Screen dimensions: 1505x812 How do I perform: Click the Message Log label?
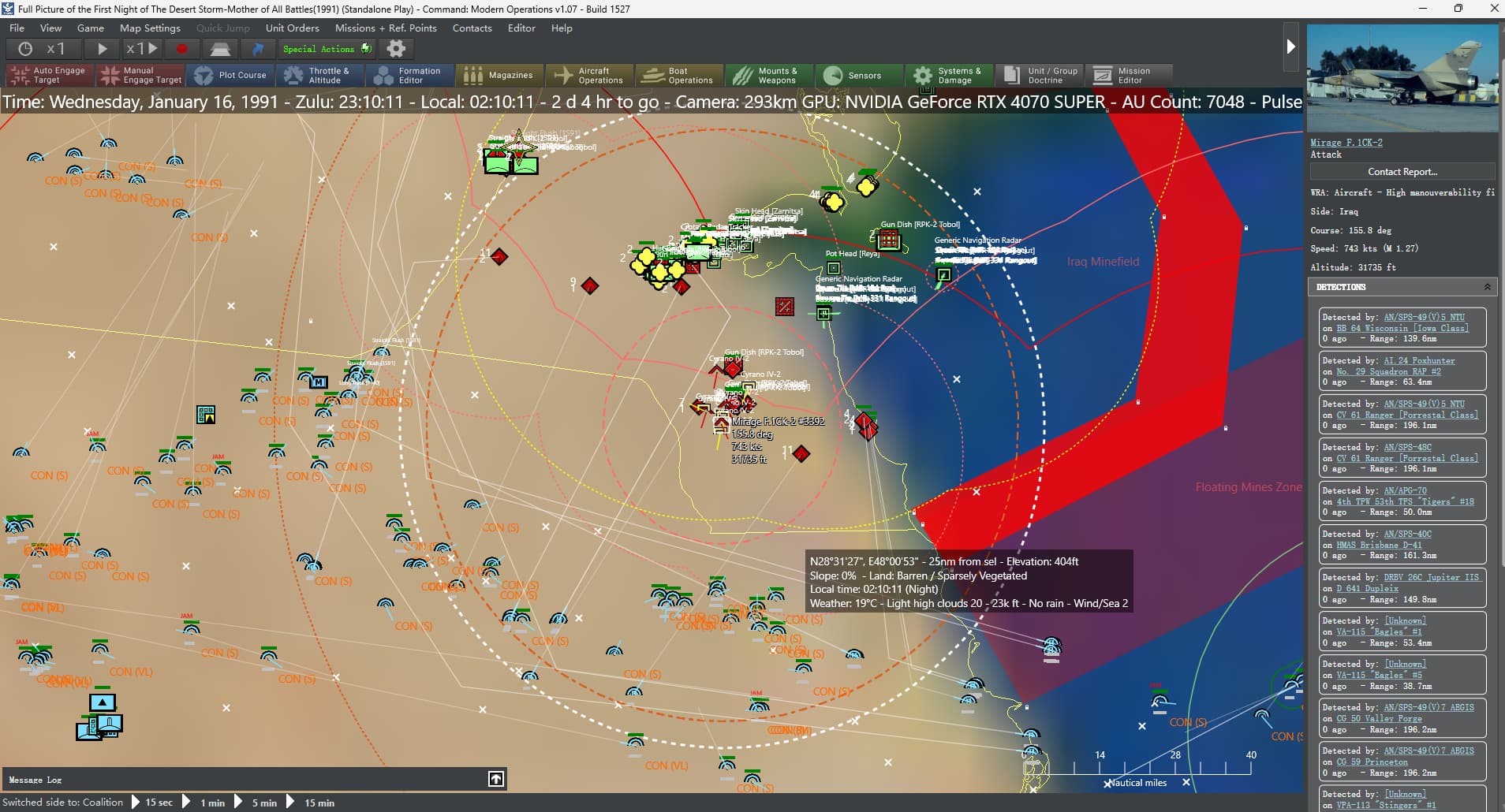tap(35, 780)
